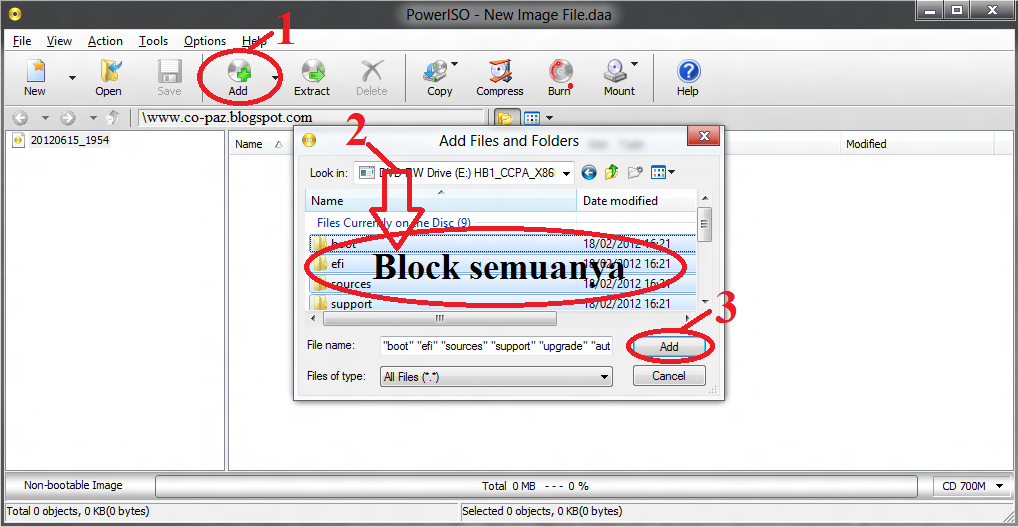Open the Mount dropdown arrow
The width and height of the screenshot is (1018, 527).
coord(634,64)
